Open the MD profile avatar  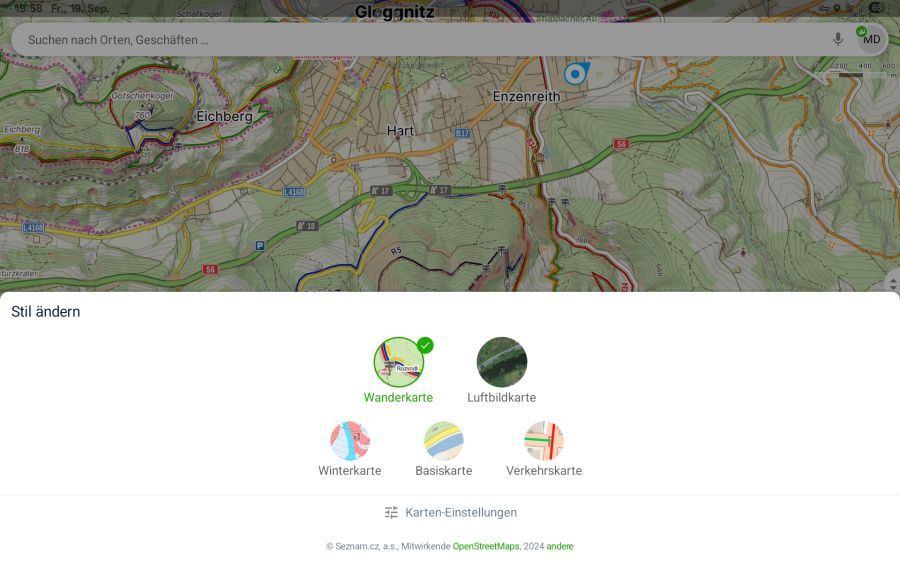(871, 39)
